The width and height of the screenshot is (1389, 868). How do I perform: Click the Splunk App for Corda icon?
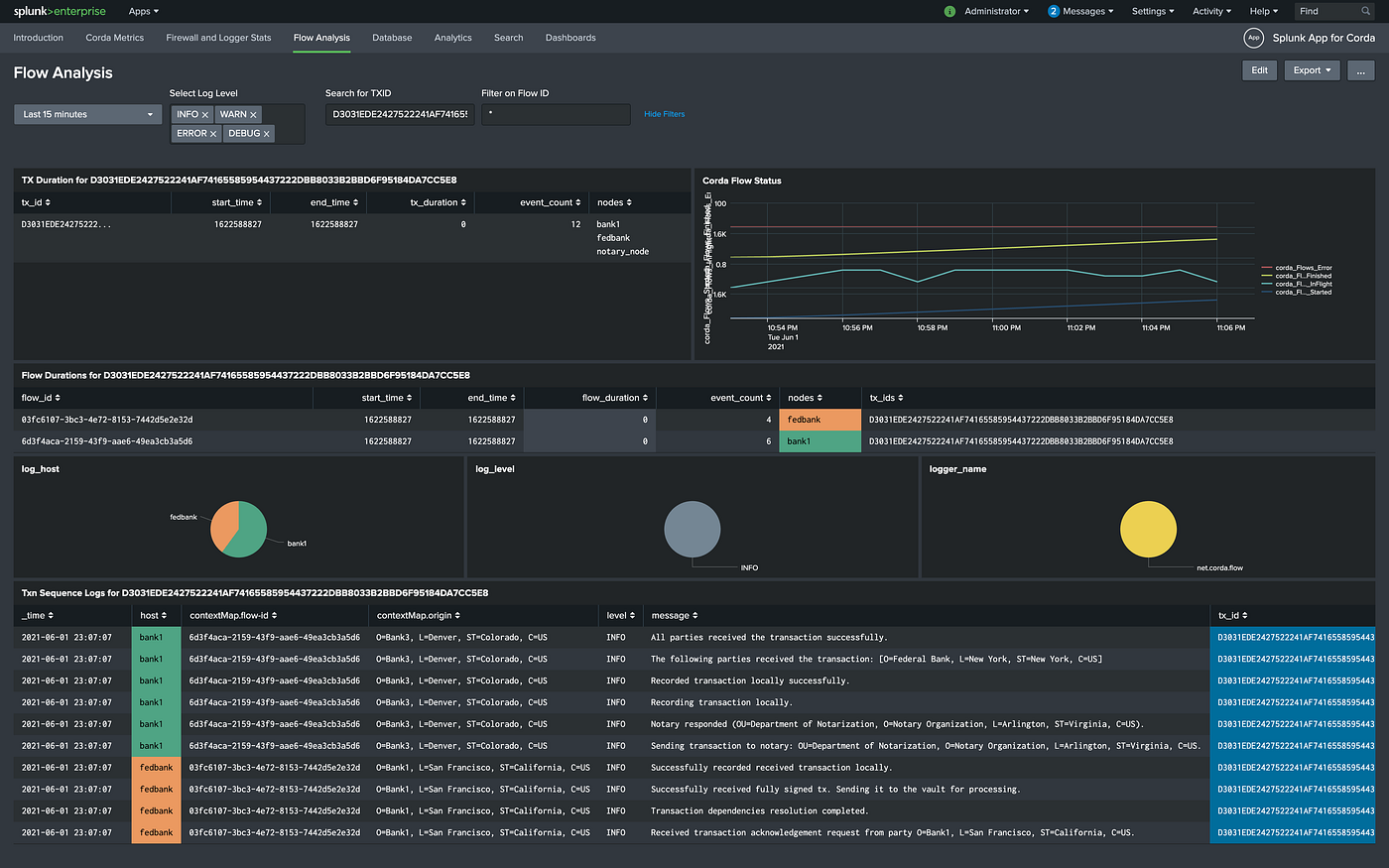click(1254, 38)
